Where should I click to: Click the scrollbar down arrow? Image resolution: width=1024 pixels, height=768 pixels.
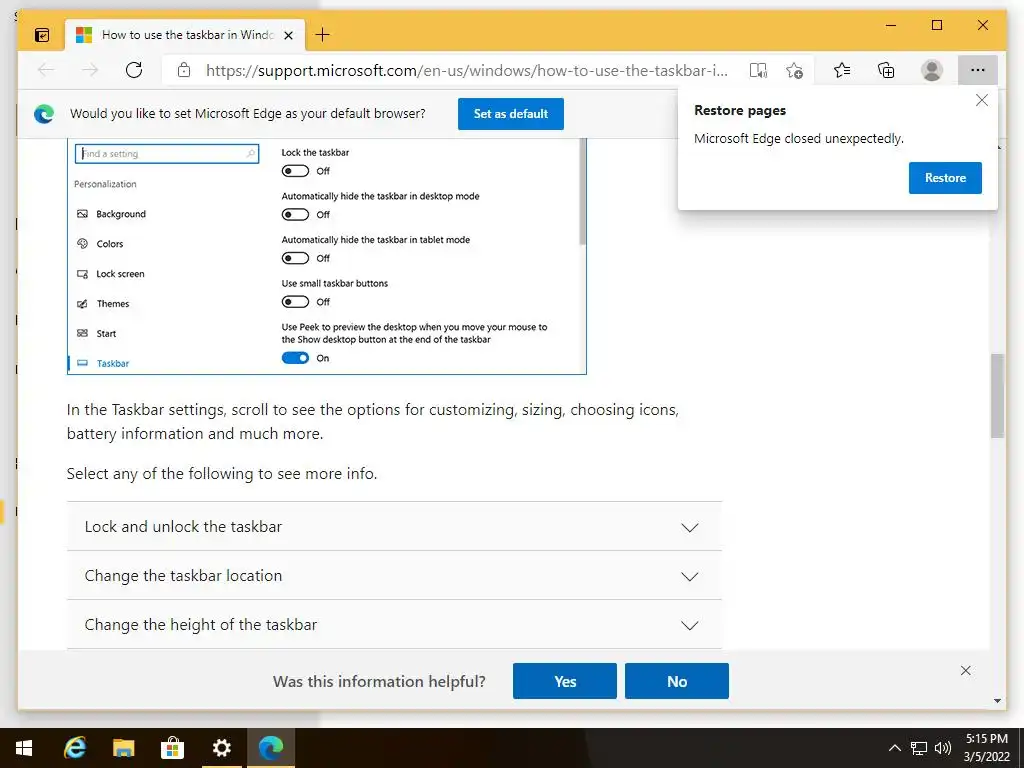[997, 701]
